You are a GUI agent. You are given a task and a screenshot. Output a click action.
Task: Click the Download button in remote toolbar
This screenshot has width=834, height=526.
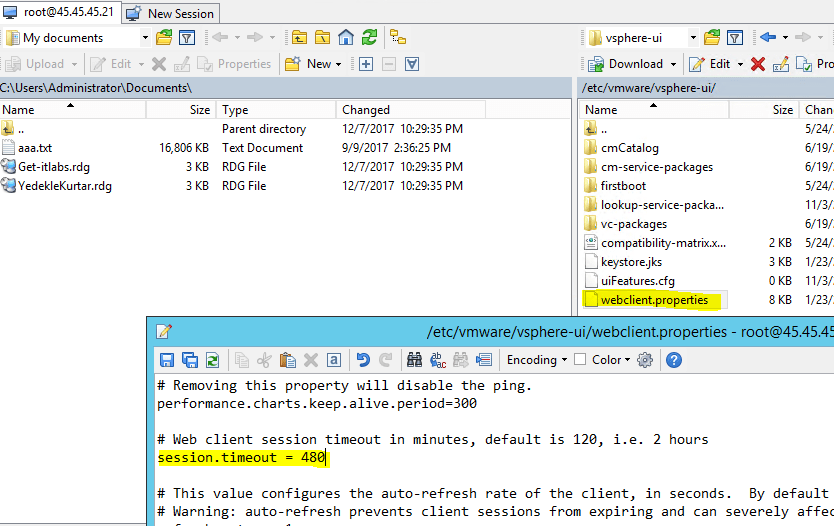coord(636,64)
